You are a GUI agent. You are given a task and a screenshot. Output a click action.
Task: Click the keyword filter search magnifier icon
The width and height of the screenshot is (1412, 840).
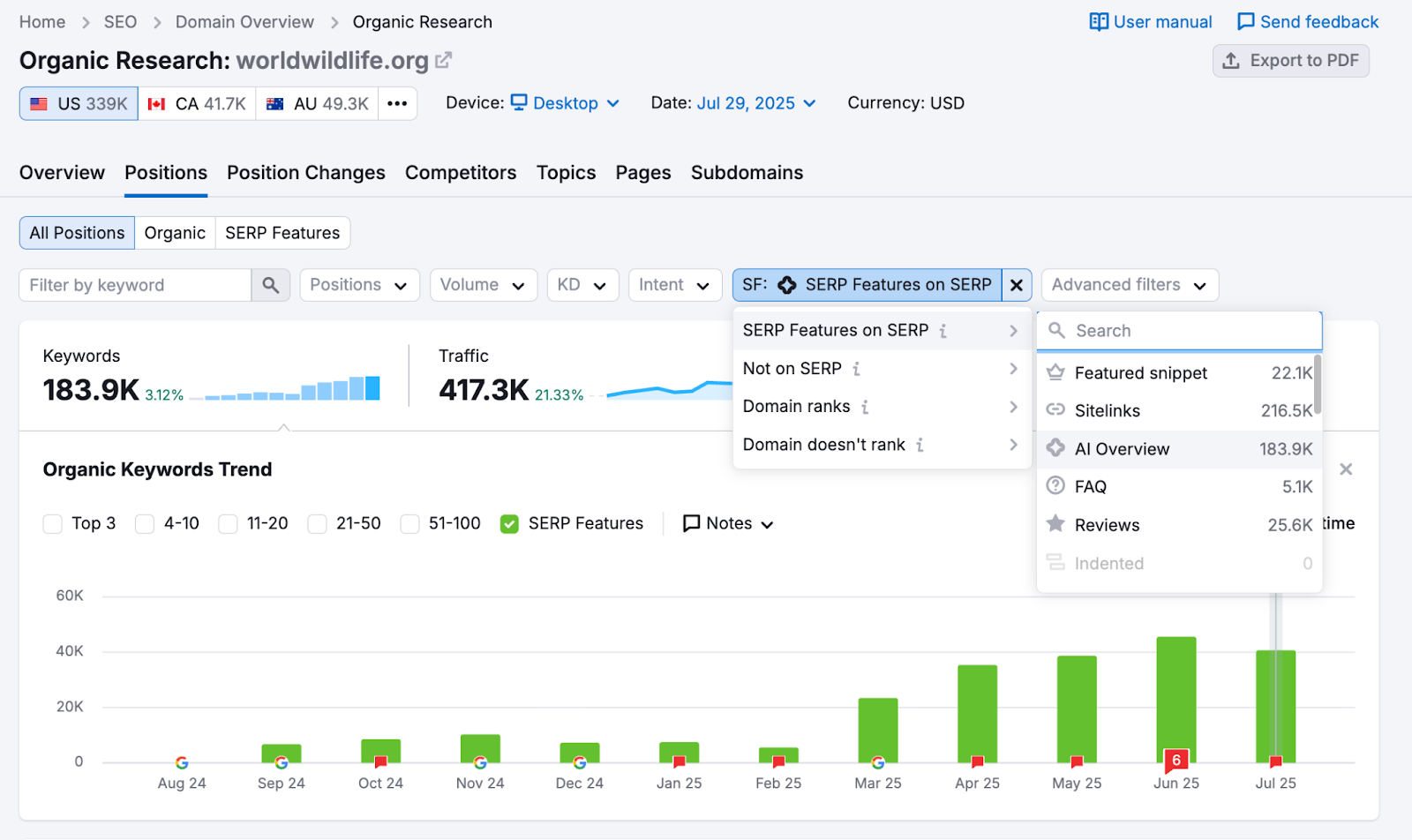tap(271, 285)
